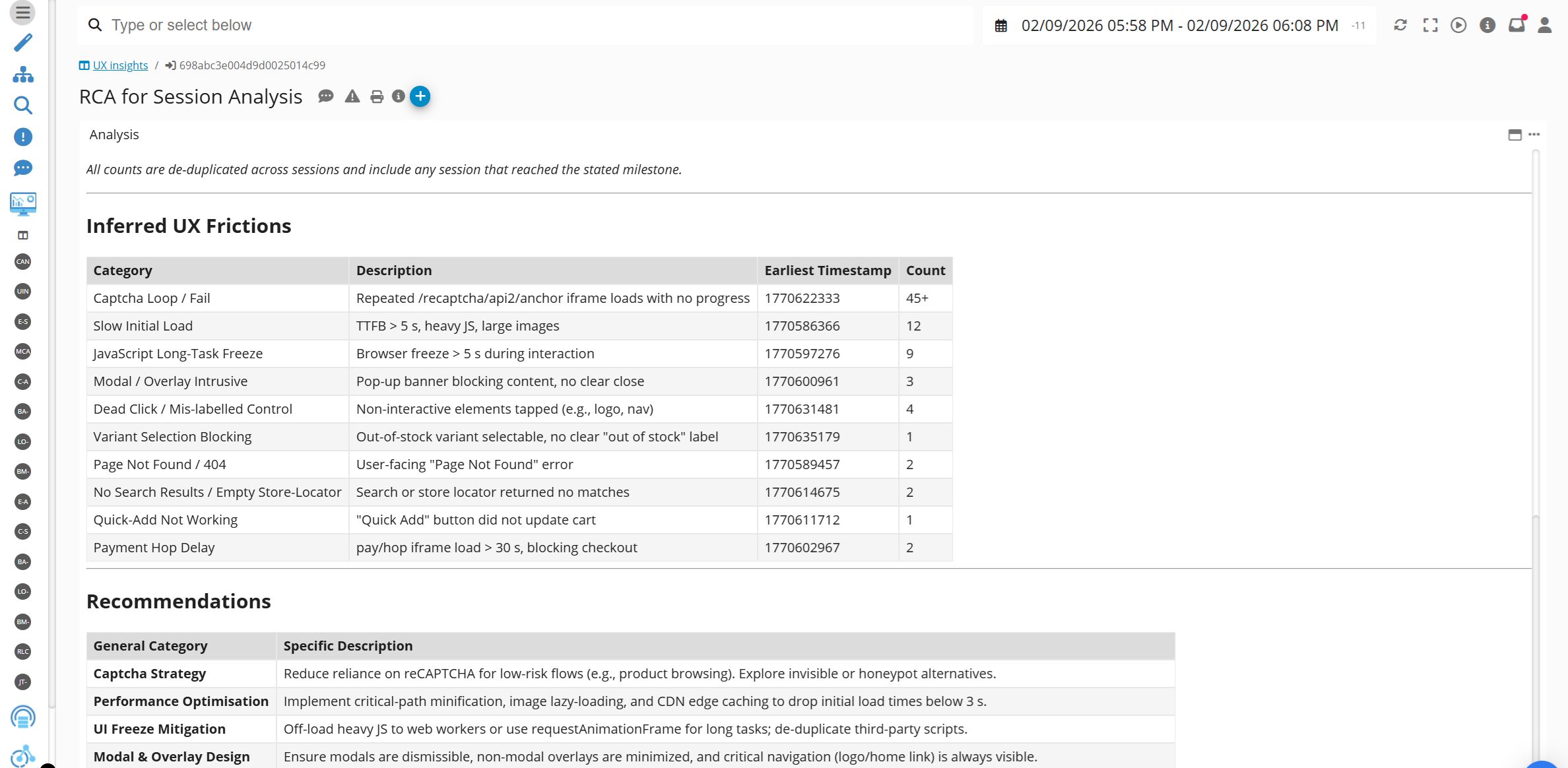
Task: Open the dashboard monitor sidebar icon
Action: click(x=22, y=203)
